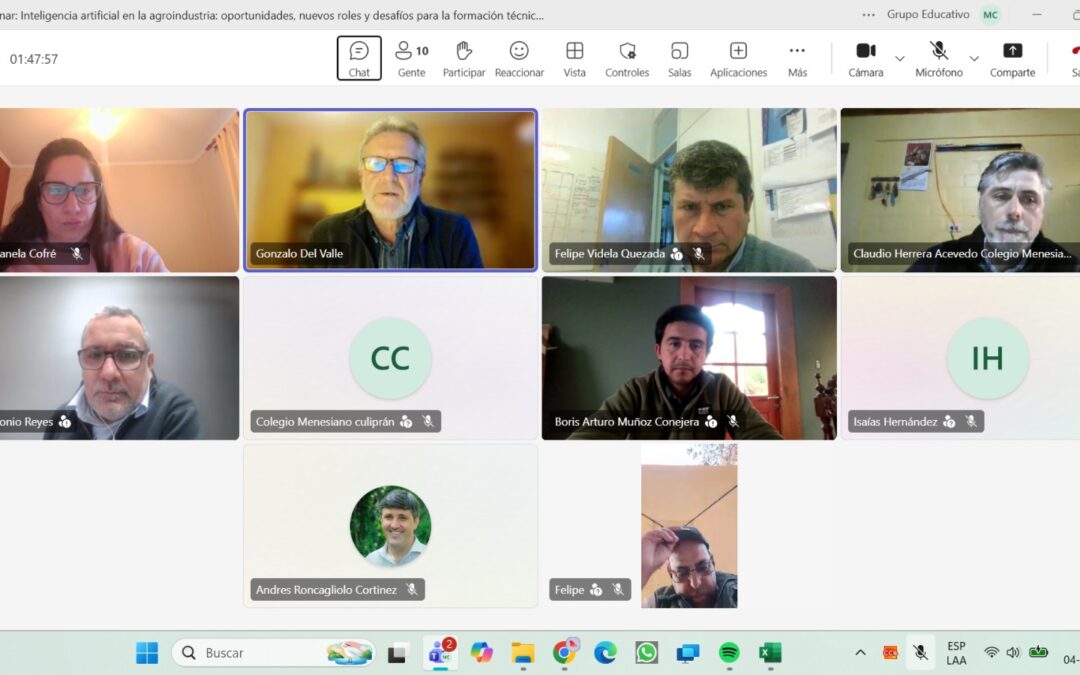Select Felipe Videla Quezada video tile
The image size is (1080, 675).
pyautogui.click(x=689, y=190)
